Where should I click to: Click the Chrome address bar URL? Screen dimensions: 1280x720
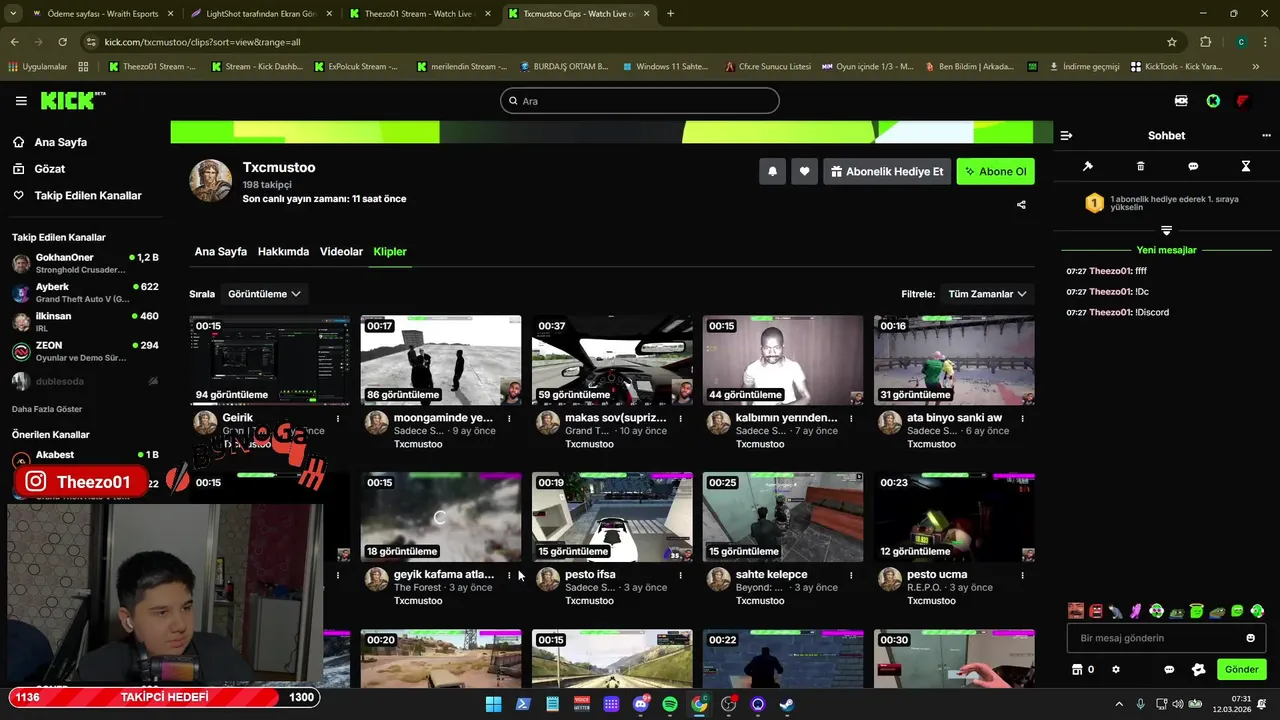coord(202,42)
